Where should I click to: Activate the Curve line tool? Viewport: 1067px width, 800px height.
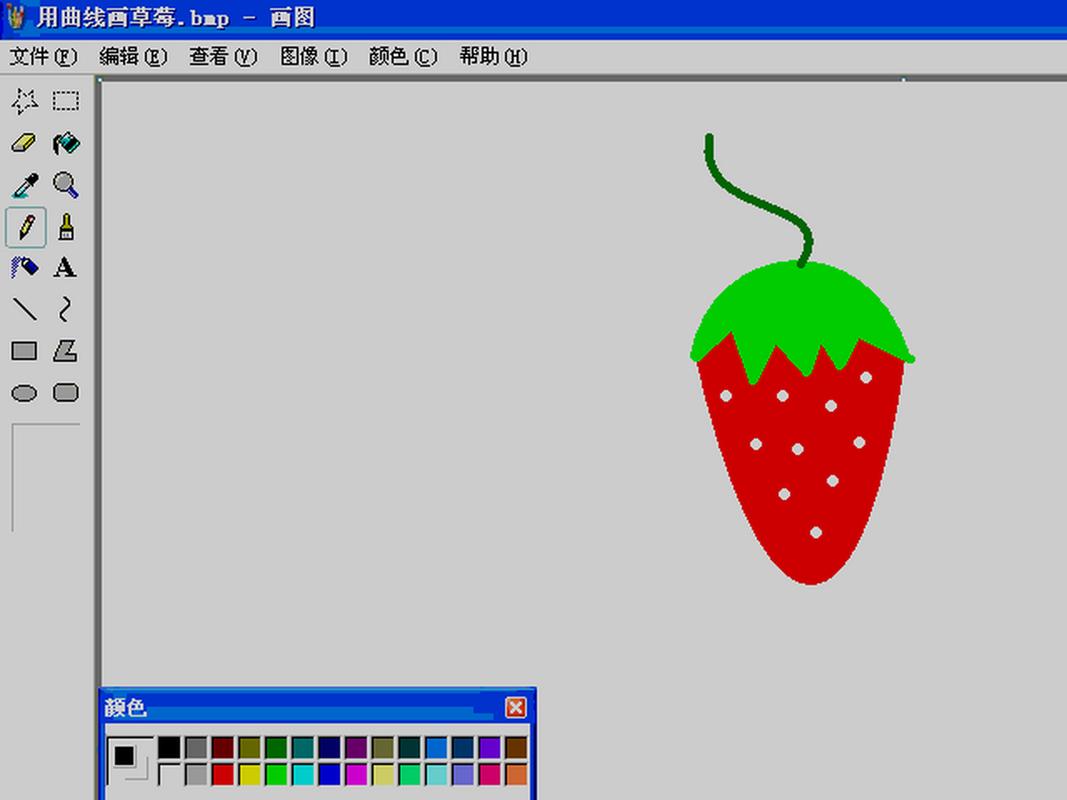64,310
